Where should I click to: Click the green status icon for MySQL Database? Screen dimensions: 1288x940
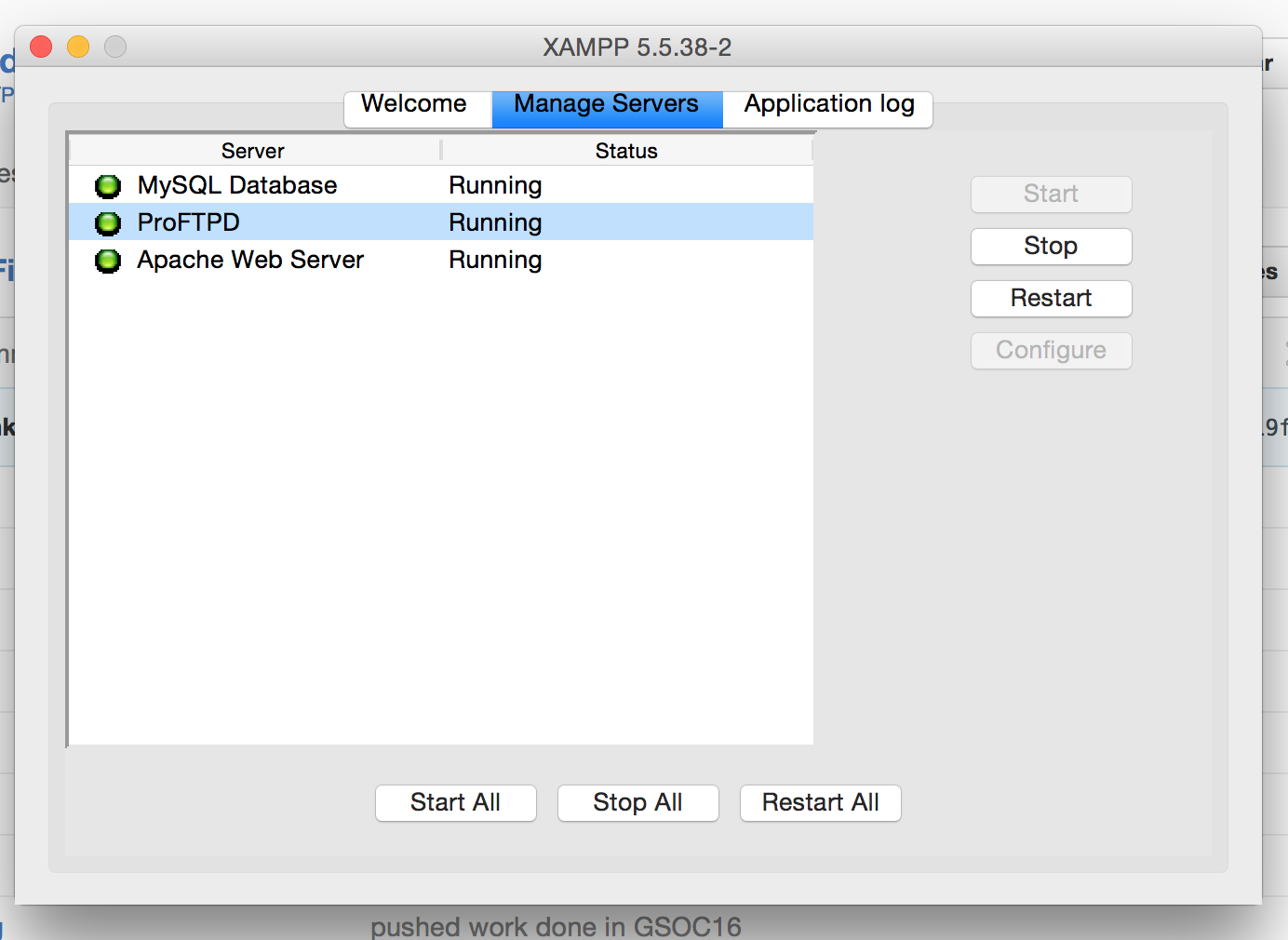point(108,186)
